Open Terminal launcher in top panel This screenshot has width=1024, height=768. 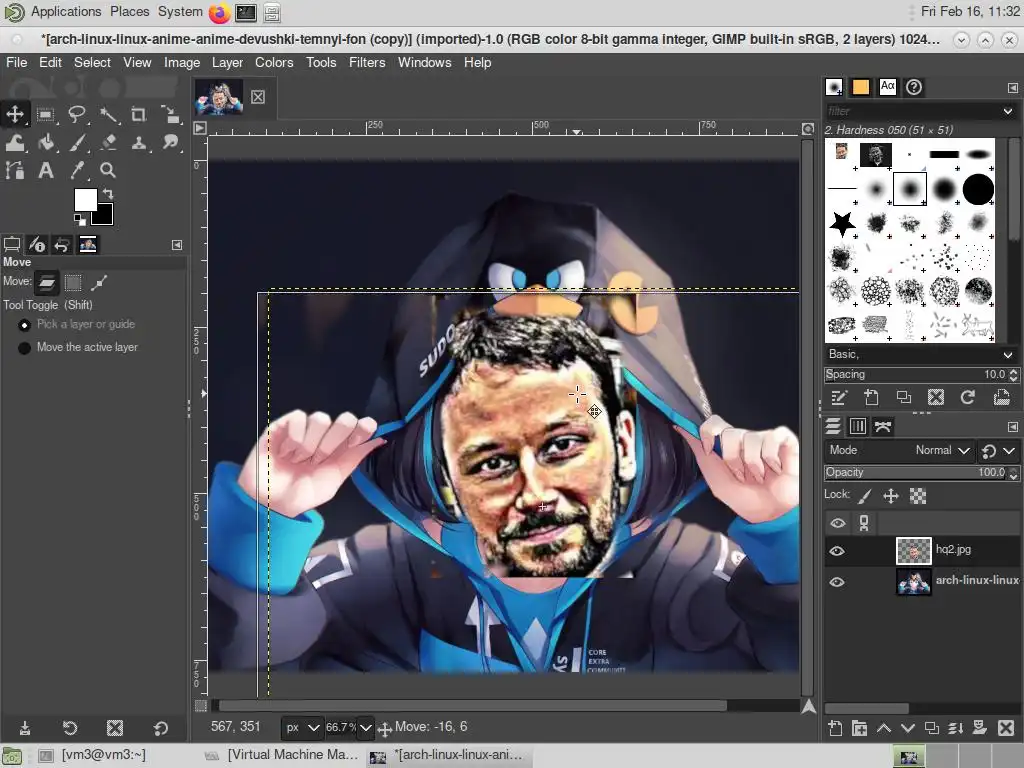[x=246, y=12]
